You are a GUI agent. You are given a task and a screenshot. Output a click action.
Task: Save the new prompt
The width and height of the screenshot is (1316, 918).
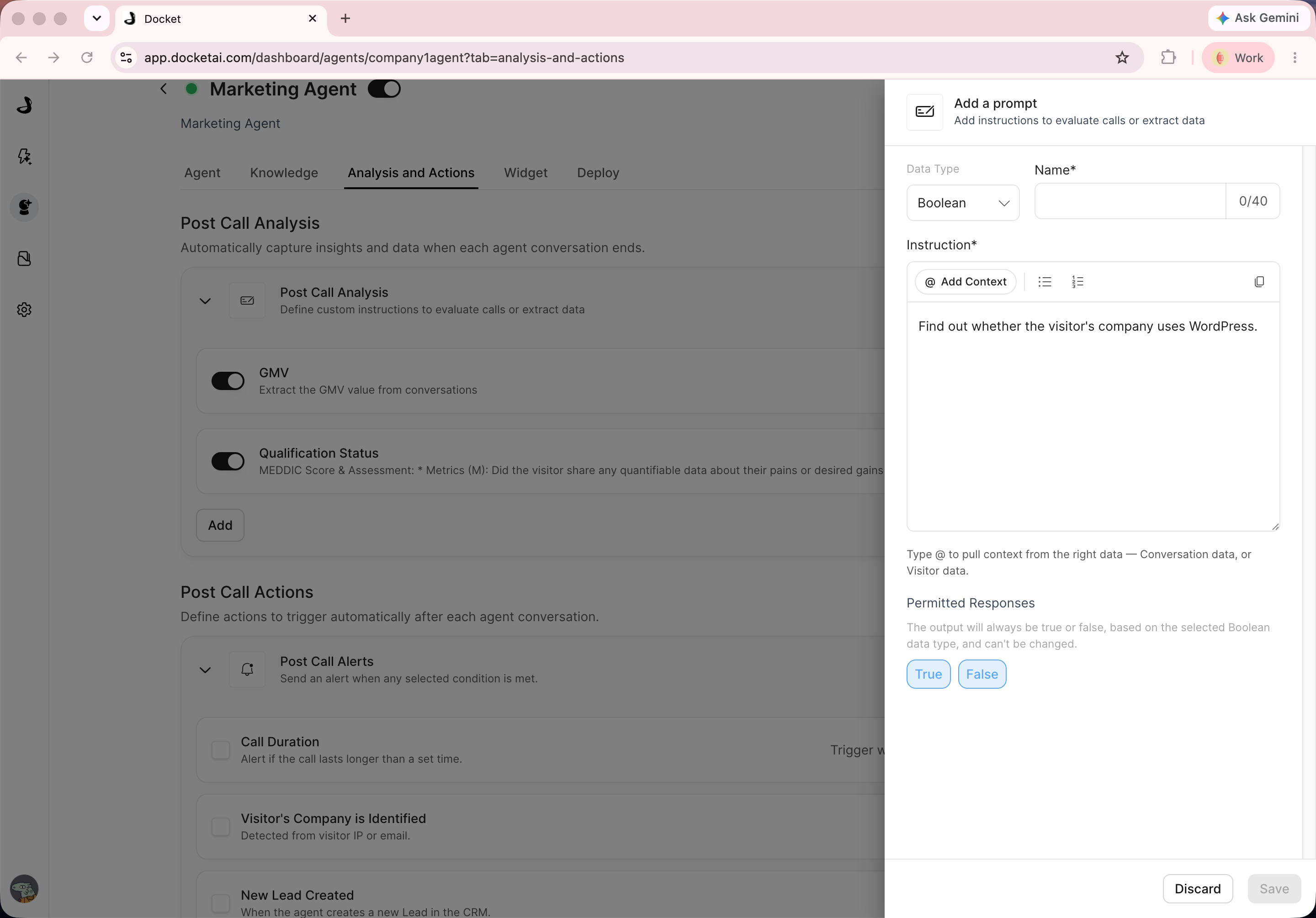1274,889
